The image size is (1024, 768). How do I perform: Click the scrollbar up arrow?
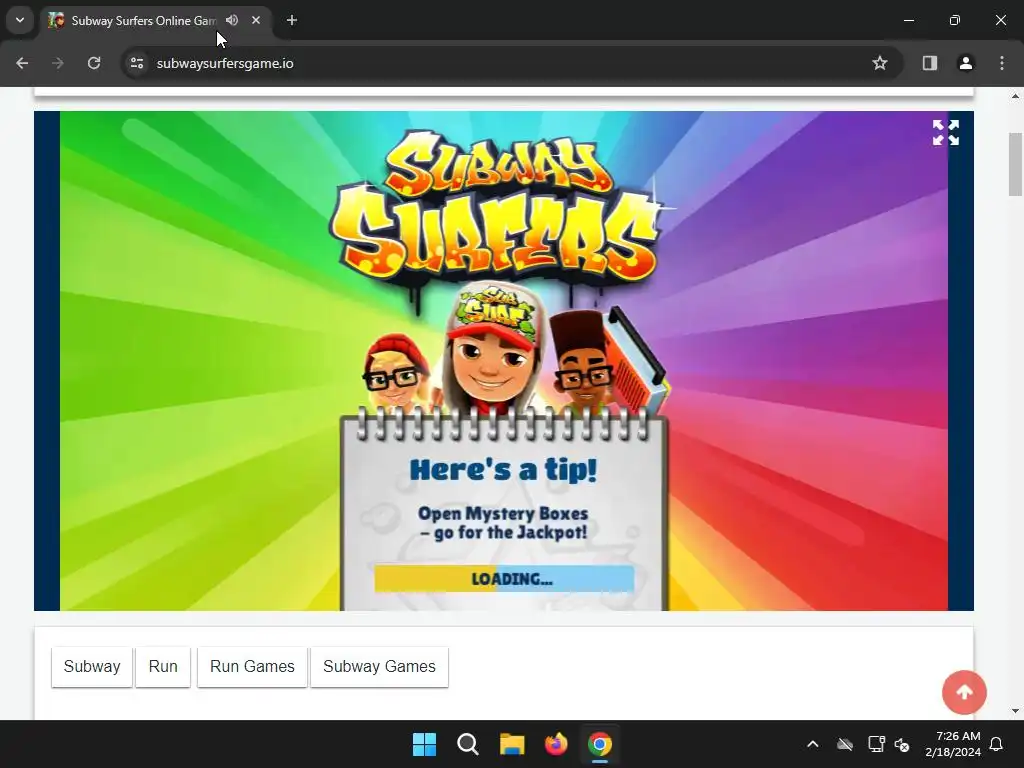[1015, 96]
